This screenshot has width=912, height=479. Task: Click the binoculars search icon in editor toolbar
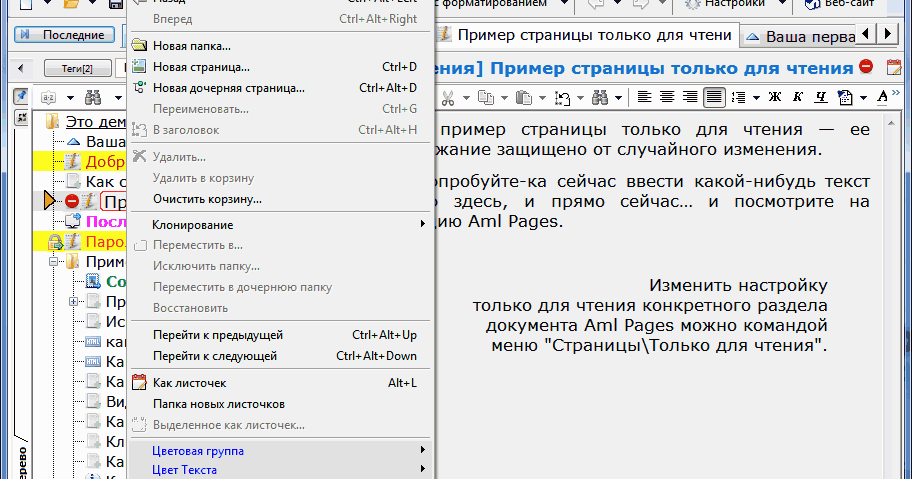tap(600, 97)
